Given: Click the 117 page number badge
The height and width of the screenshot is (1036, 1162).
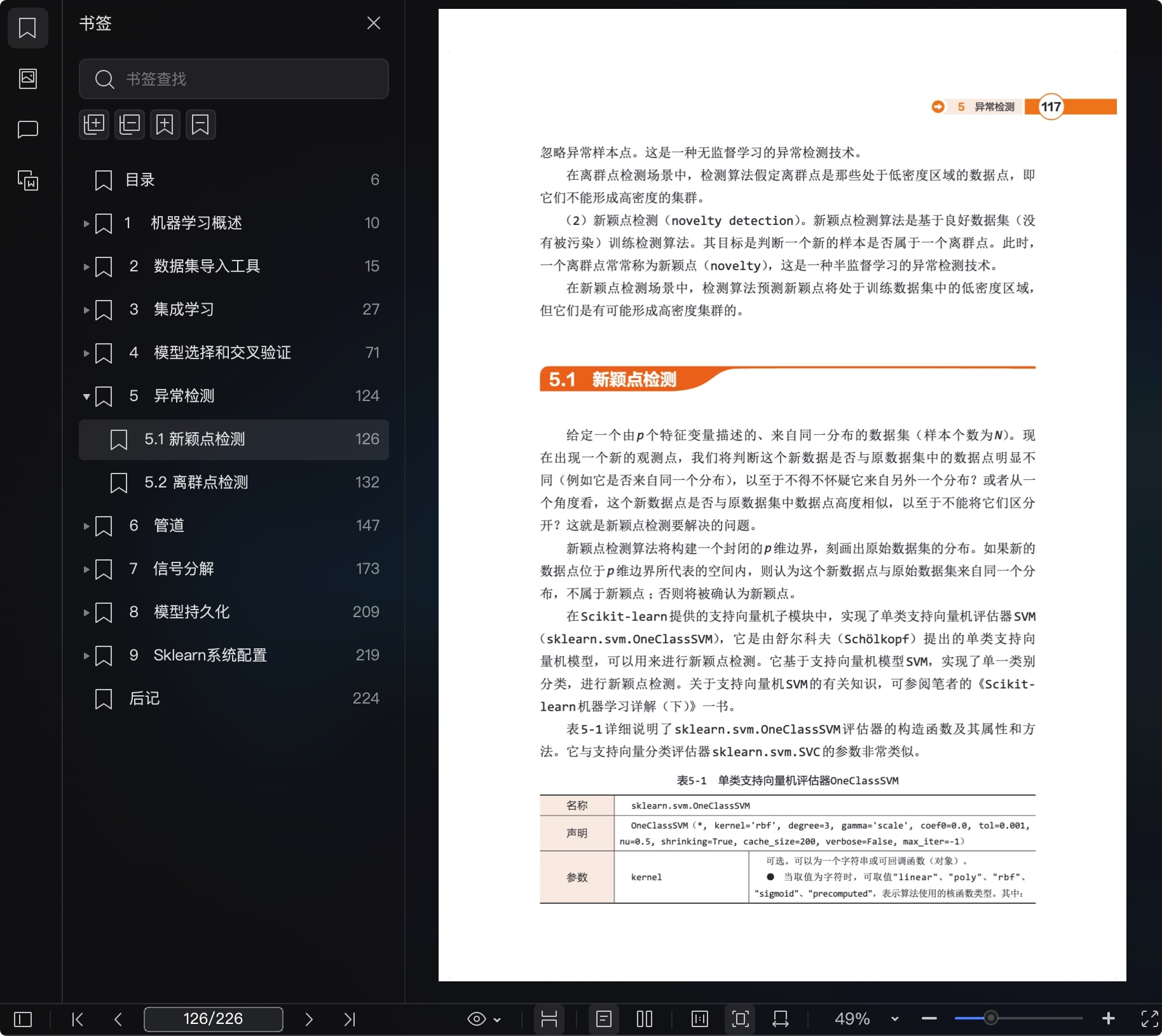Looking at the screenshot, I should [1051, 107].
